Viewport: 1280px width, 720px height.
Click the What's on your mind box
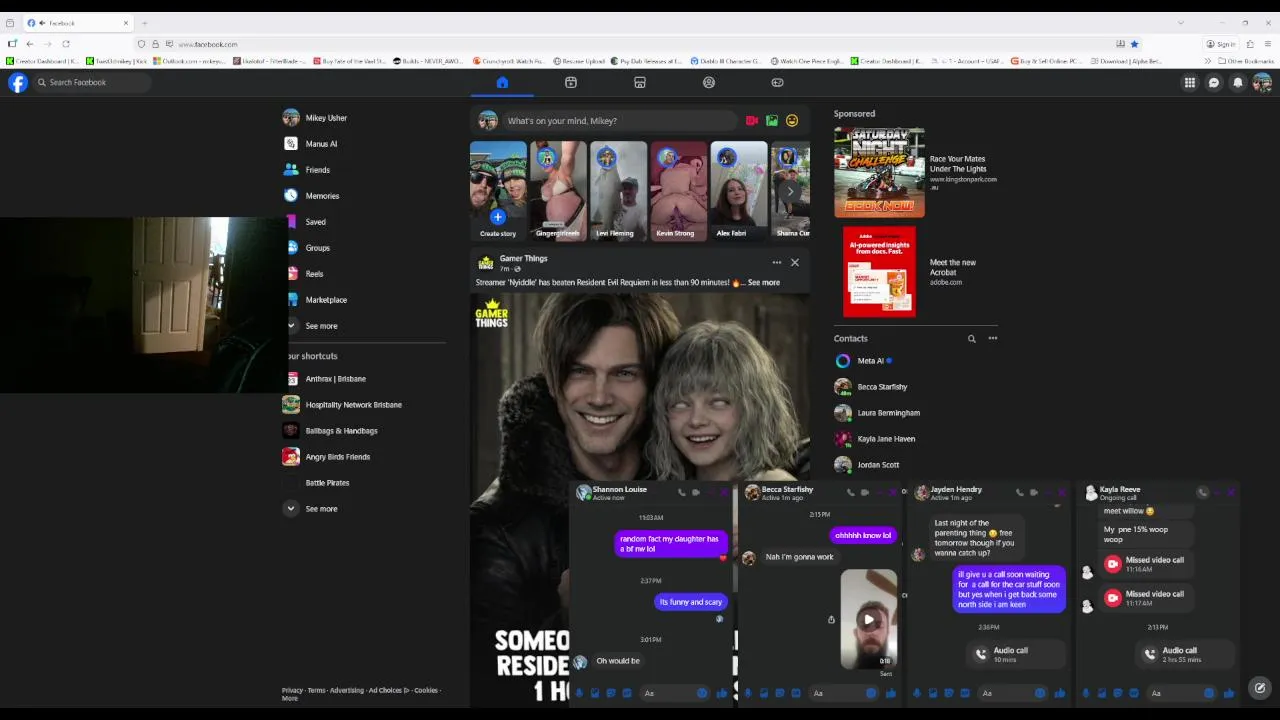[x=620, y=121]
